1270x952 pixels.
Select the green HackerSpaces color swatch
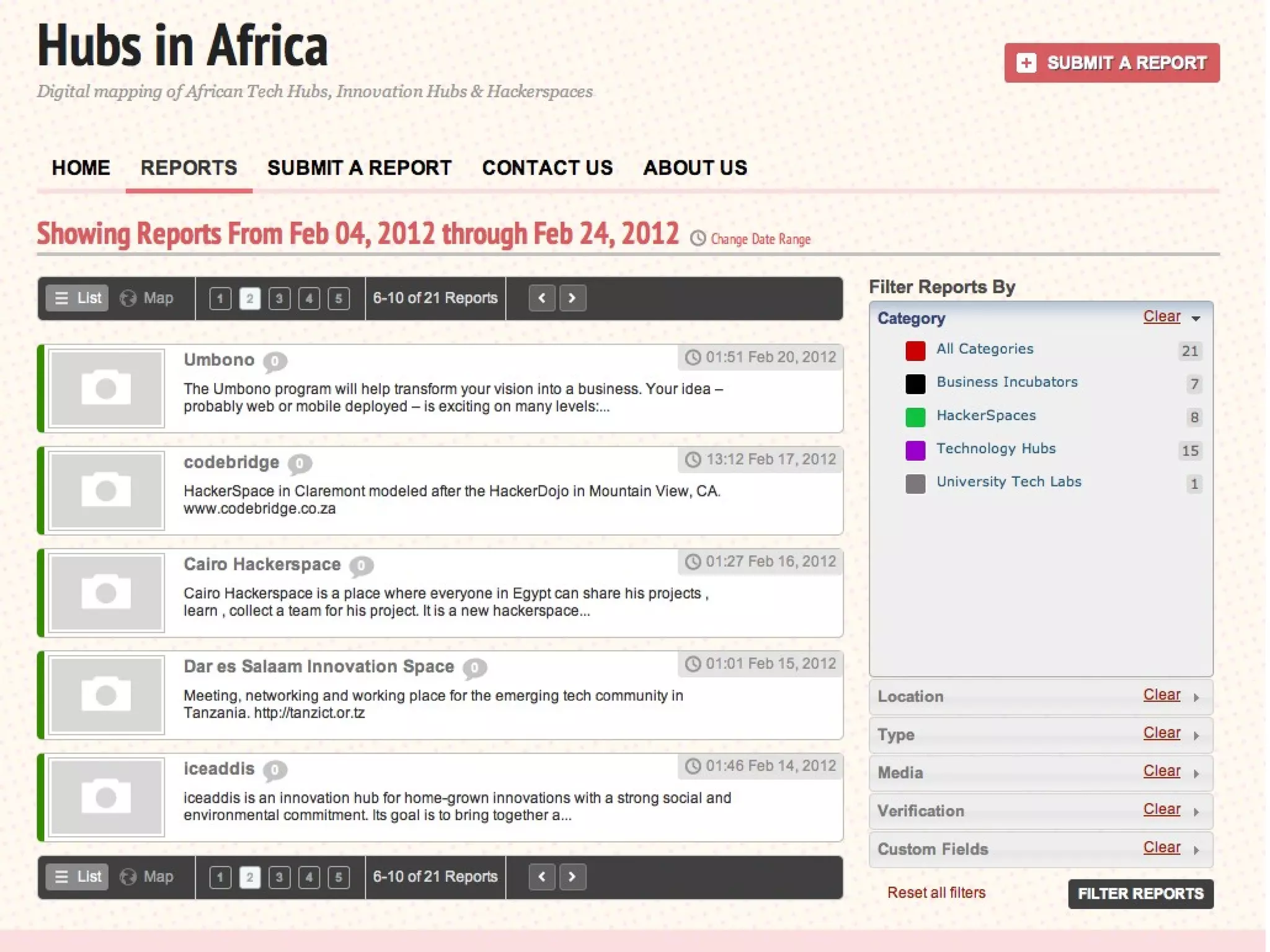915,417
